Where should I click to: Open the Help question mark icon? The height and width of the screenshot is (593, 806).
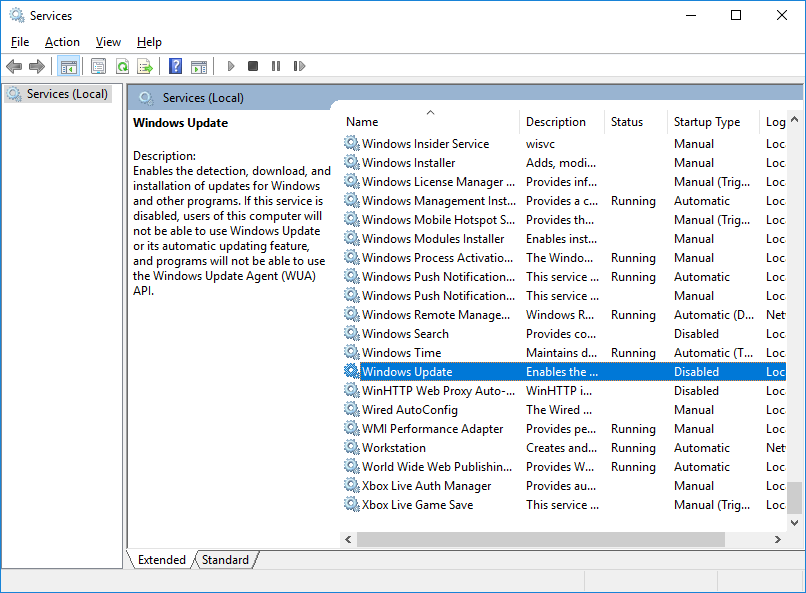coord(175,66)
